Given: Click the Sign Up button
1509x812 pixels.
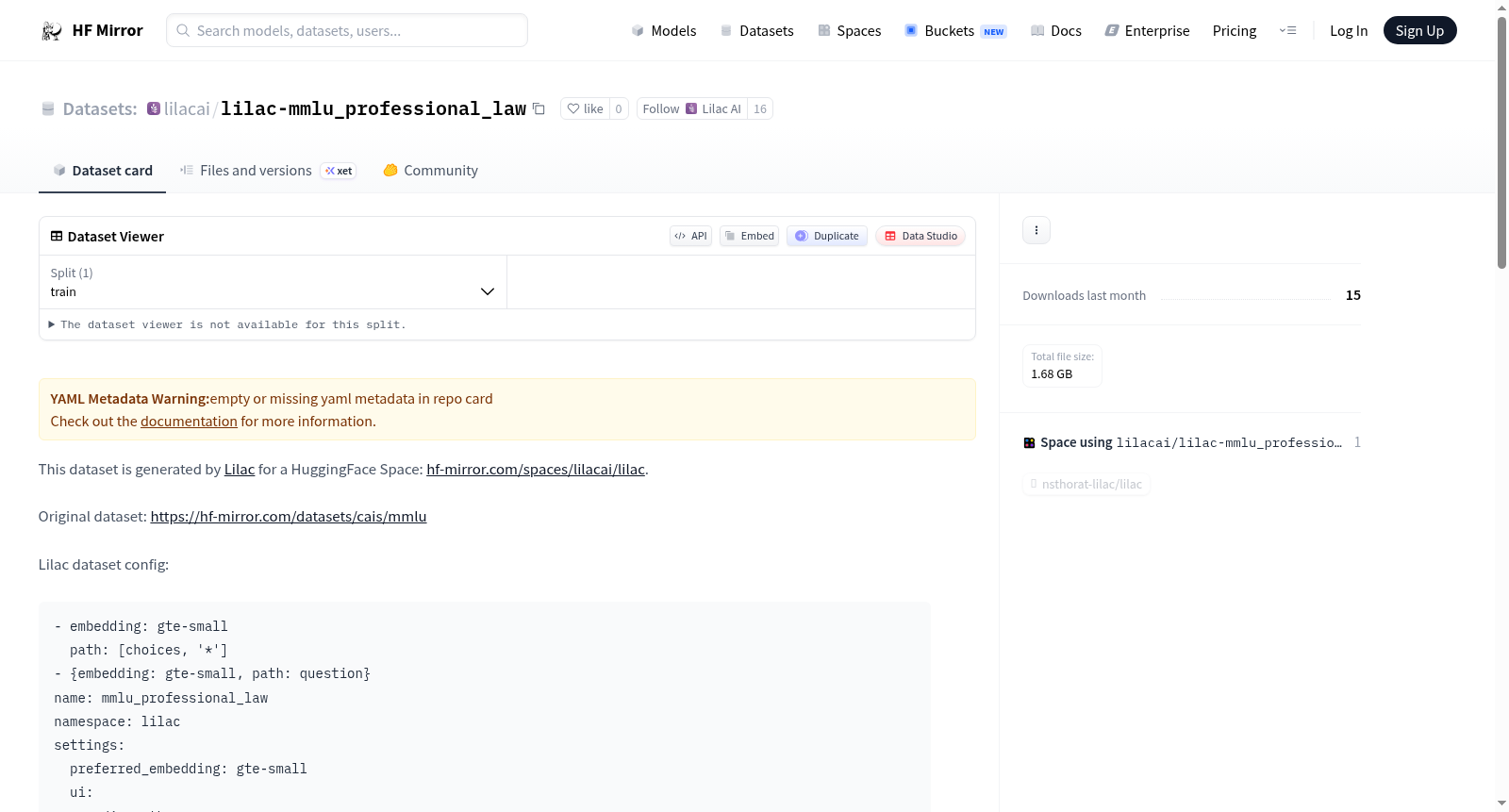Looking at the screenshot, I should [1419, 31].
